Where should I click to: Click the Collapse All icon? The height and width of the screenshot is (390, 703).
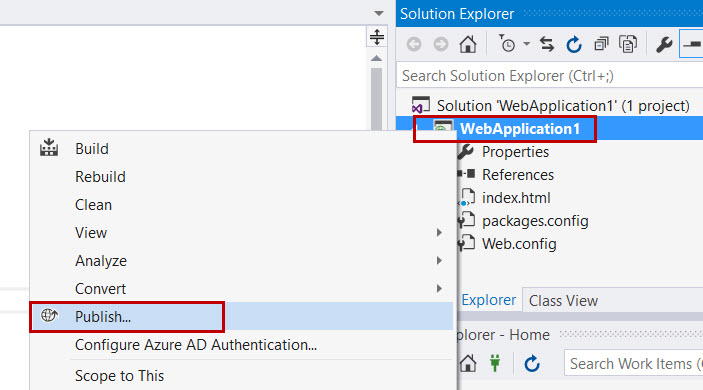coord(601,44)
